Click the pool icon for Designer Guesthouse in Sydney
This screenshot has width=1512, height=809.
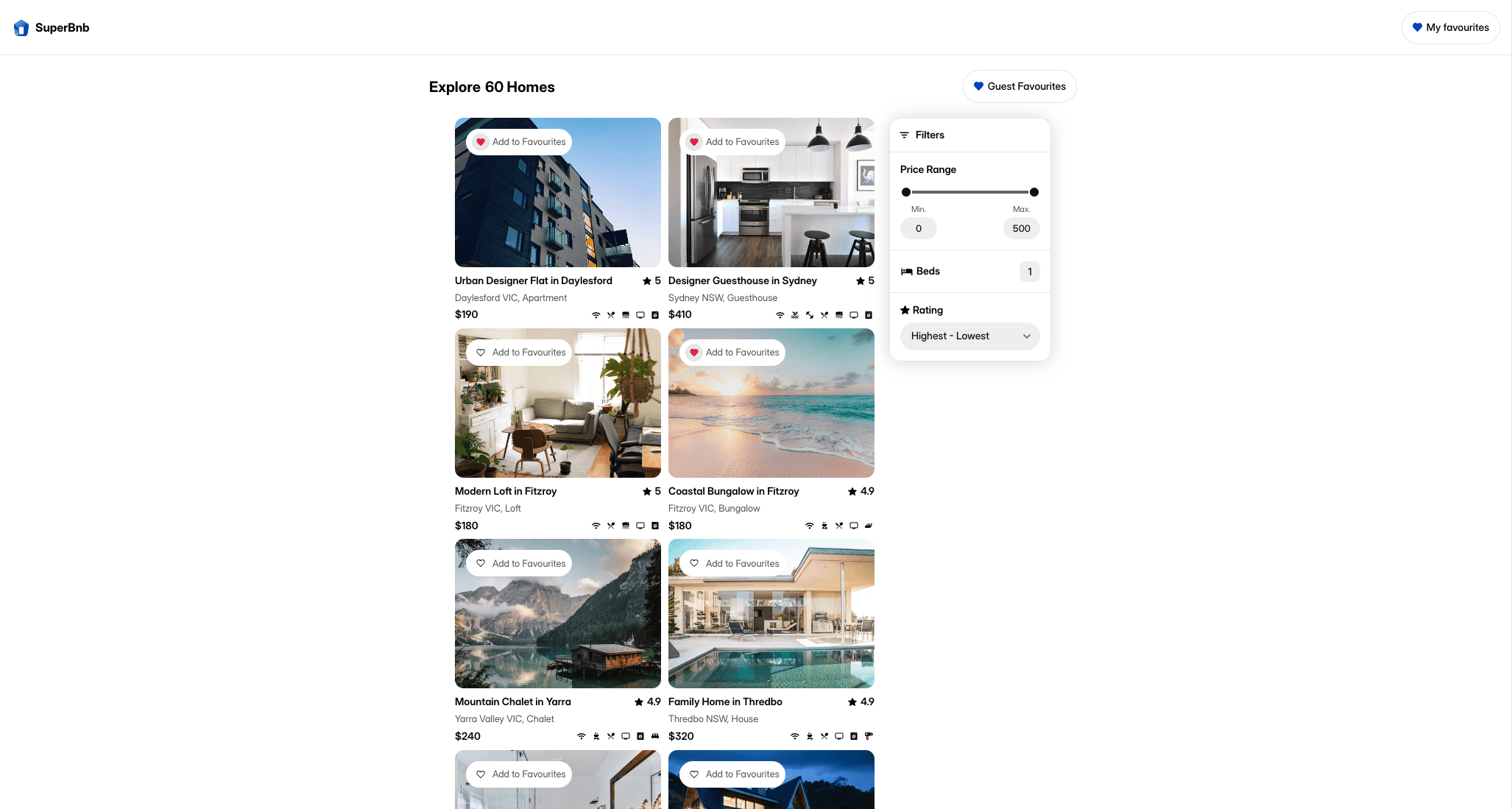coord(795,315)
